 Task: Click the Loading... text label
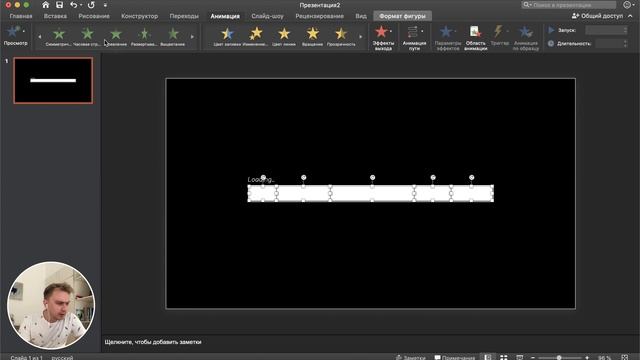coord(261,180)
